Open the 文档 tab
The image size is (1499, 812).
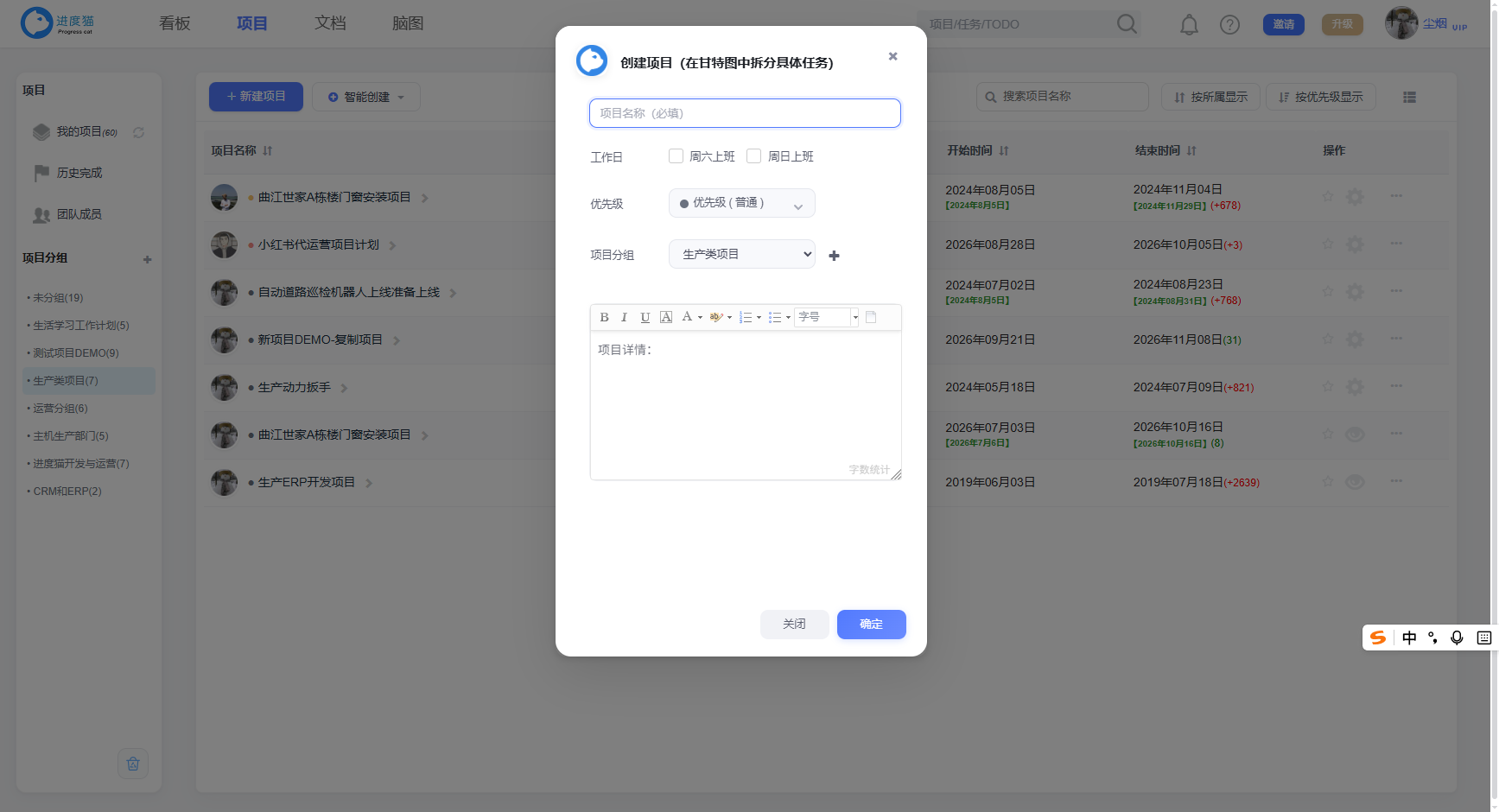tap(330, 23)
